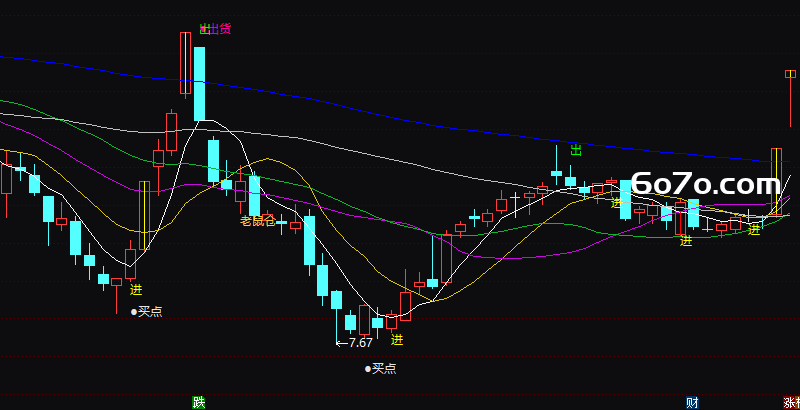This screenshot has height=410, width=800.
Task: Click the magenta 出货 signal label
Action: (x=220, y=29)
